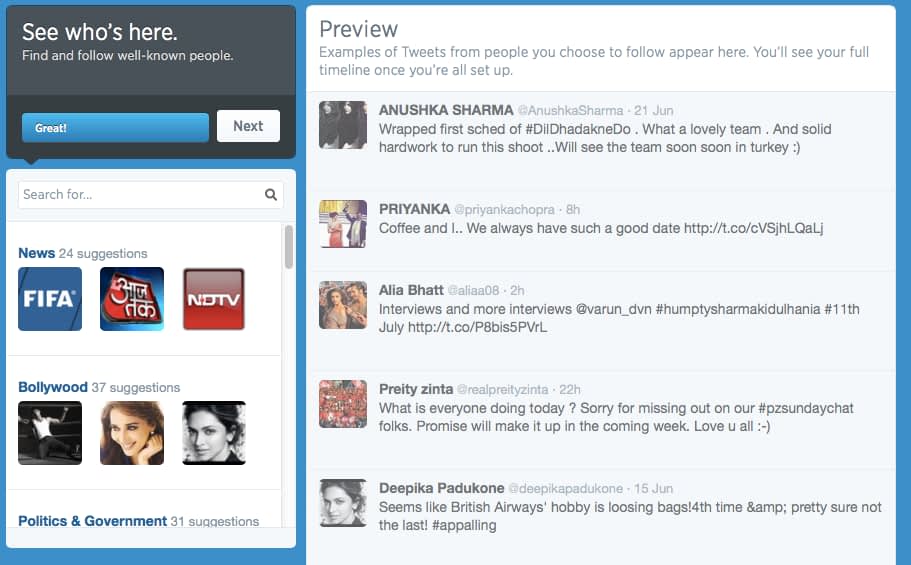The height and width of the screenshot is (565, 911).
Task: Open PRIYANKA name link
Action: click(414, 209)
